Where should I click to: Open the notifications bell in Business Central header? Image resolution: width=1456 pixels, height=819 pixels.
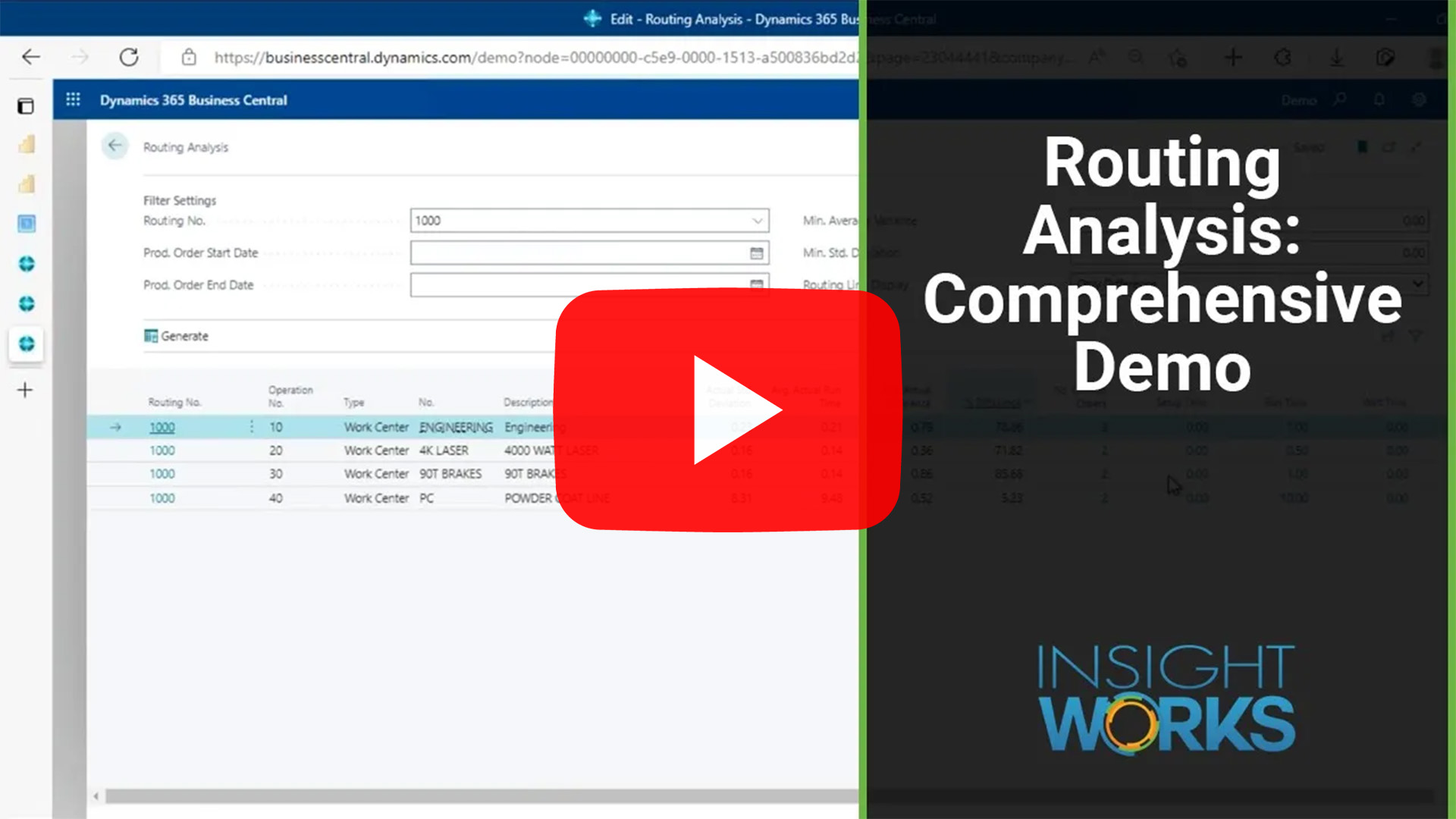tap(1379, 99)
